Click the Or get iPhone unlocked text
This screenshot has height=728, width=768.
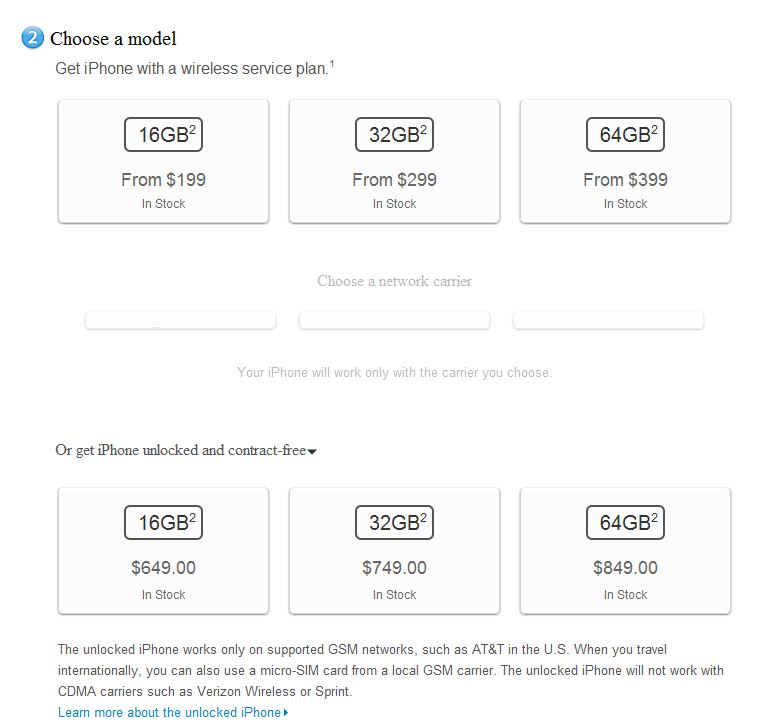180,450
